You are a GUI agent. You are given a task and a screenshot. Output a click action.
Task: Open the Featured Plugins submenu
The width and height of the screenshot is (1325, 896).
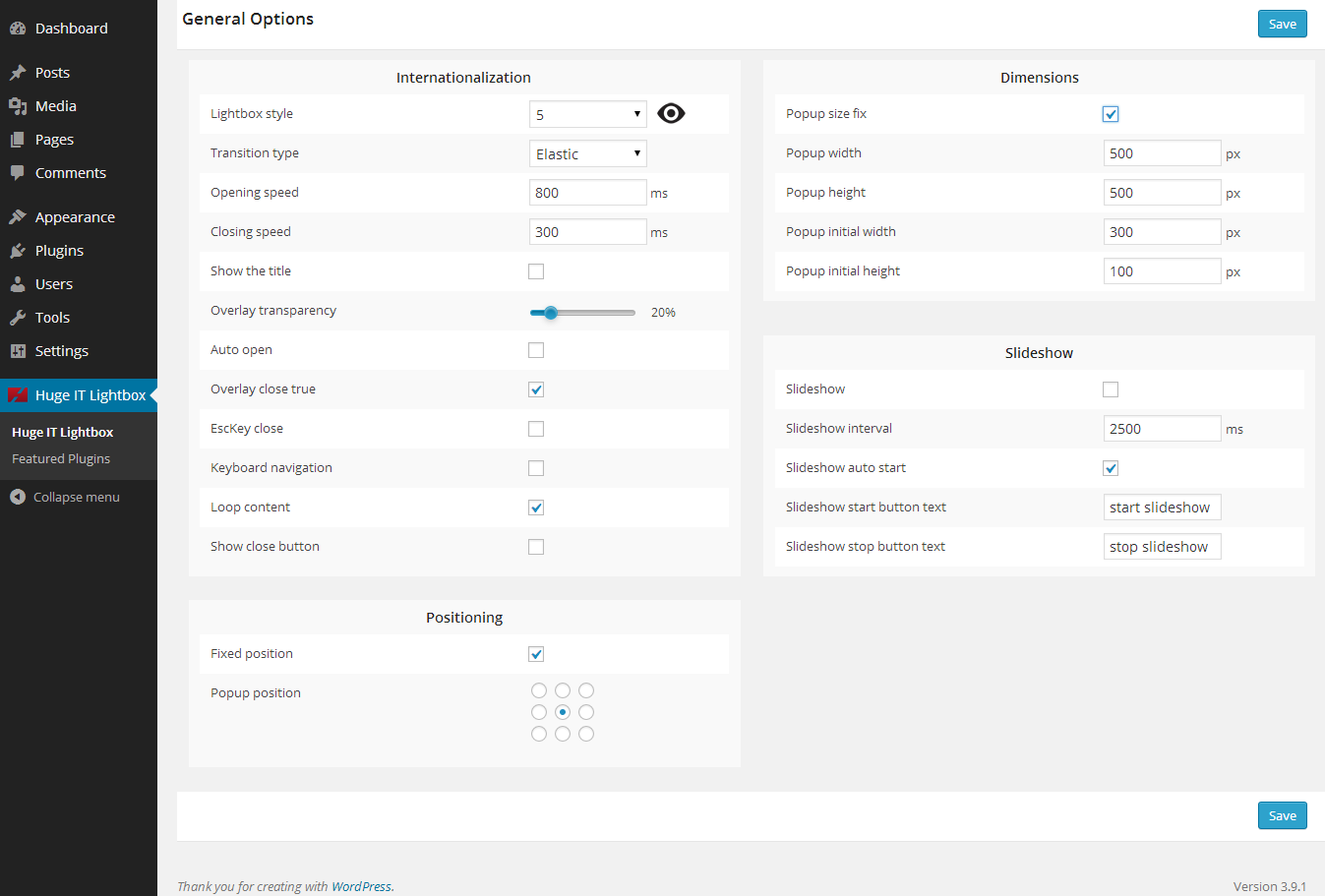61,459
